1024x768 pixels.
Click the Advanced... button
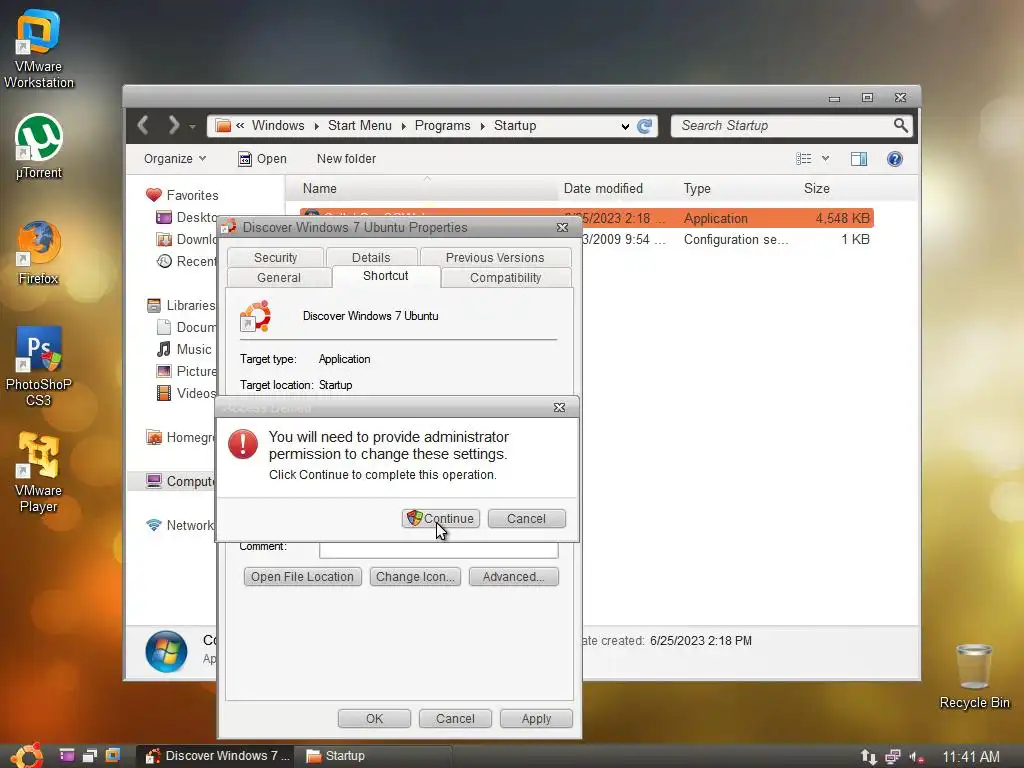[513, 577]
